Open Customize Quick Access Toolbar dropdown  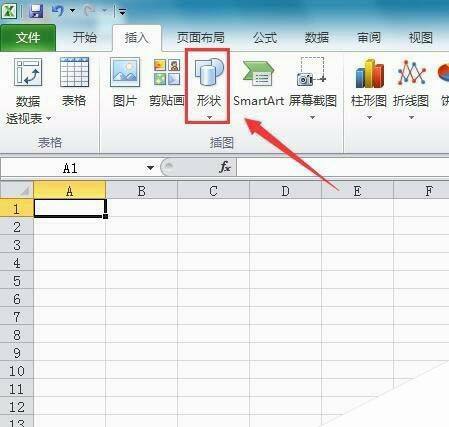[122, 12]
